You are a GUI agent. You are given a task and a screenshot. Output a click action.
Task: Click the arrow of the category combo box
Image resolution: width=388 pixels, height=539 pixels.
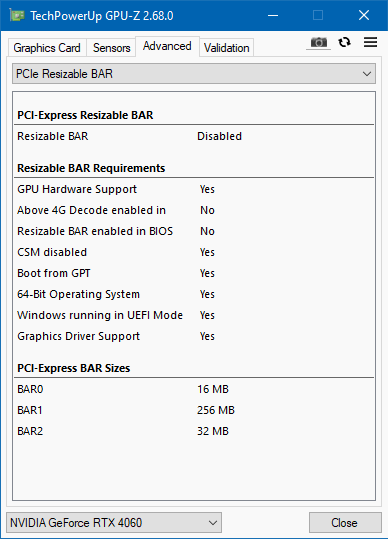click(x=367, y=74)
